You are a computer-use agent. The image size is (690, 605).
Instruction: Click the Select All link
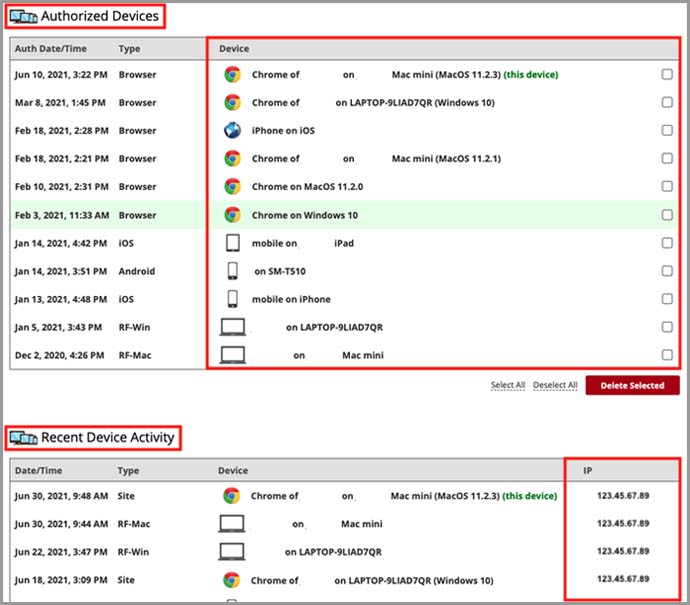point(508,385)
